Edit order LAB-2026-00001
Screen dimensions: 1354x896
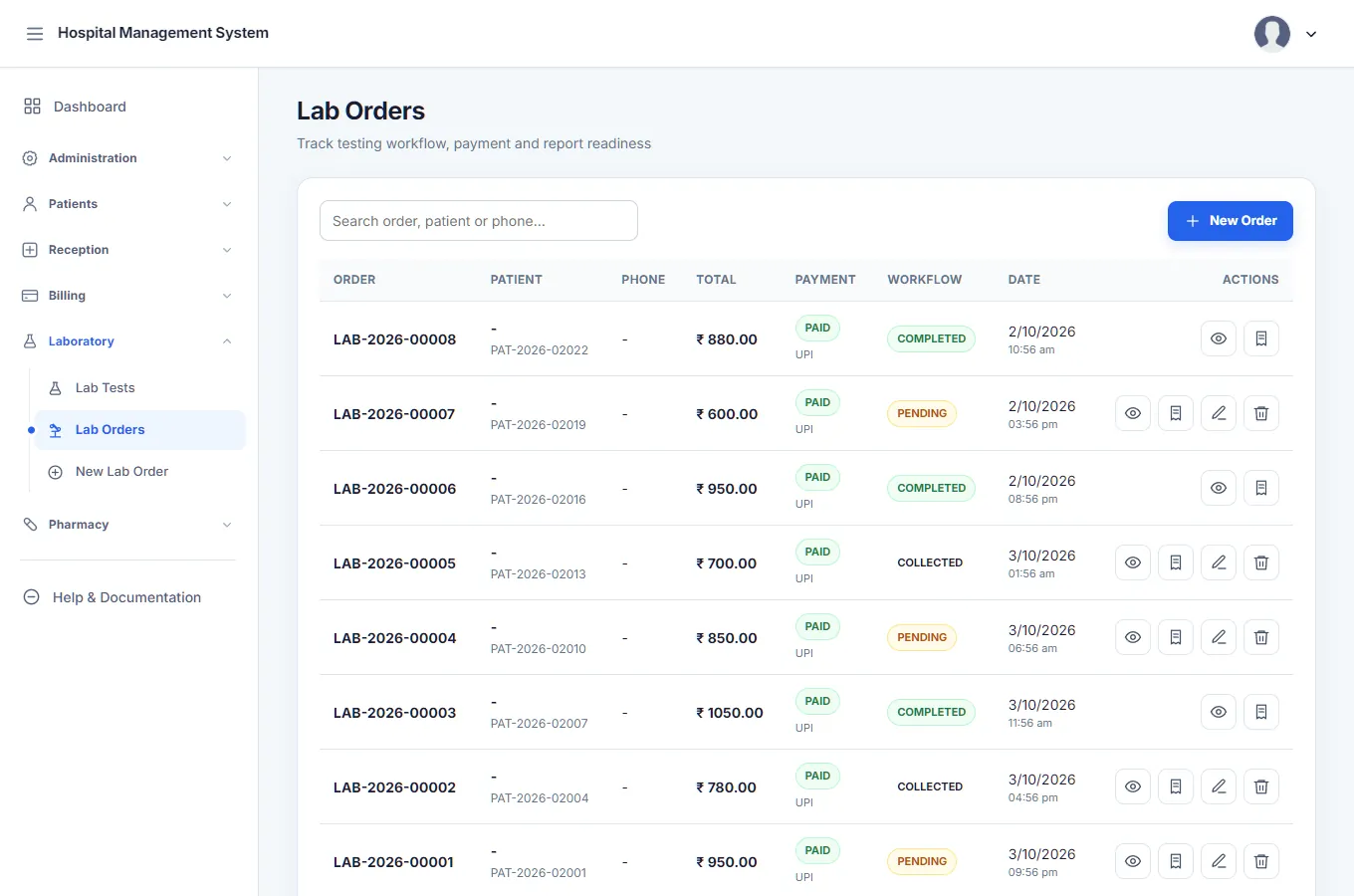1219,861
